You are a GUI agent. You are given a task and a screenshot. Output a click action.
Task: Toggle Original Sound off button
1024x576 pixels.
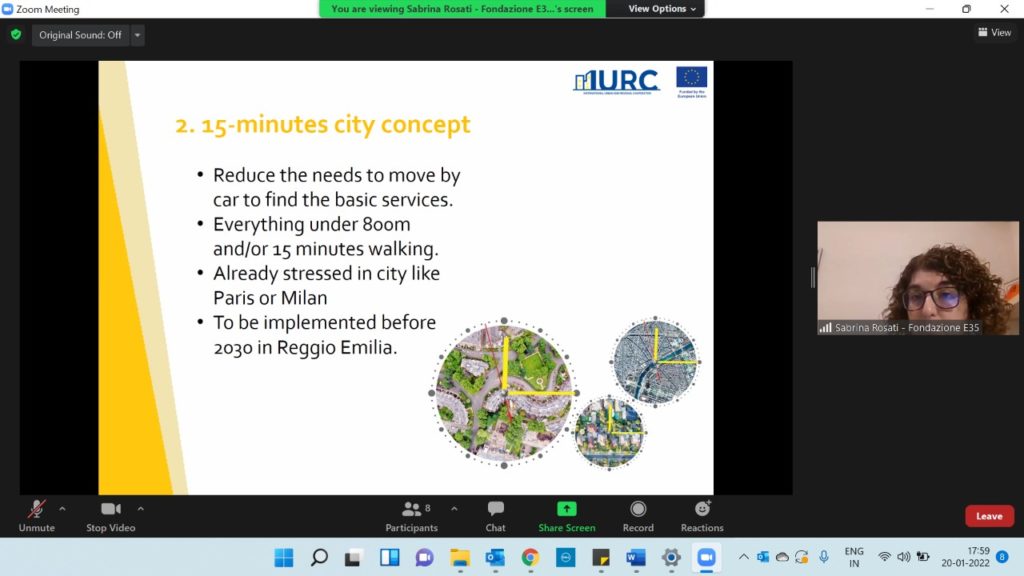pos(80,35)
